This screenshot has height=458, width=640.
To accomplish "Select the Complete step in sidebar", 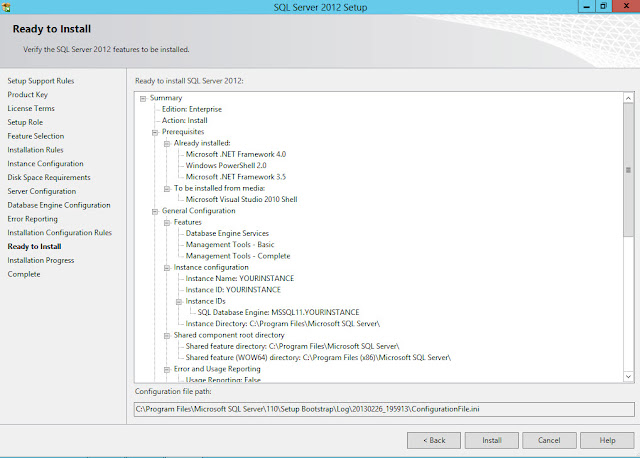I will coord(24,274).
